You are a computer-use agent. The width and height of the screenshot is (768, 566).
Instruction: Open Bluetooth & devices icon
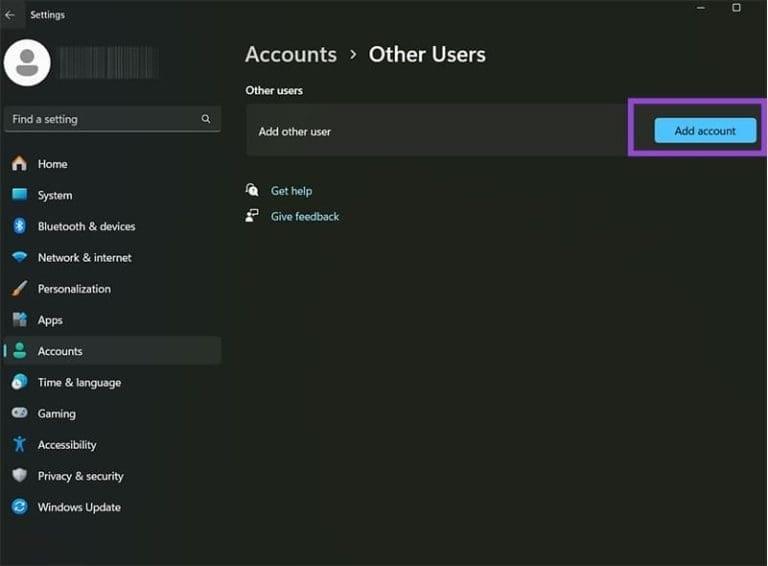pyautogui.click(x=19, y=226)
